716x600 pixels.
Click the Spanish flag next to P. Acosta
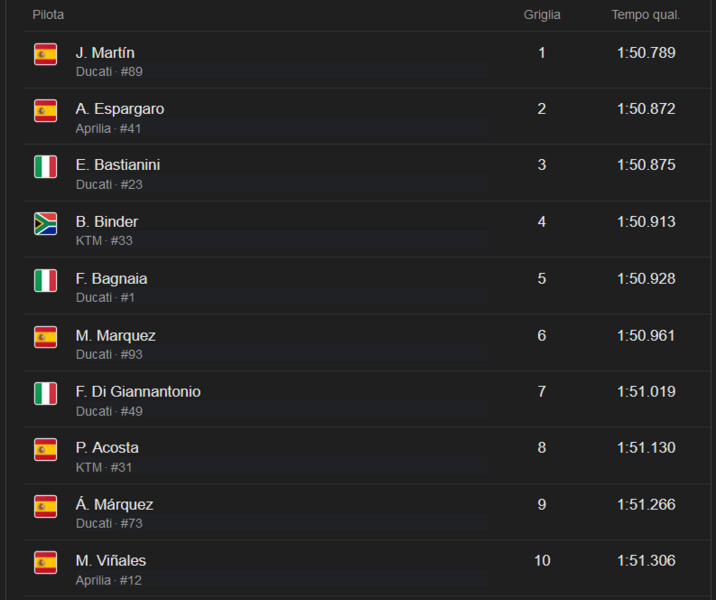[x=45, y=449]
